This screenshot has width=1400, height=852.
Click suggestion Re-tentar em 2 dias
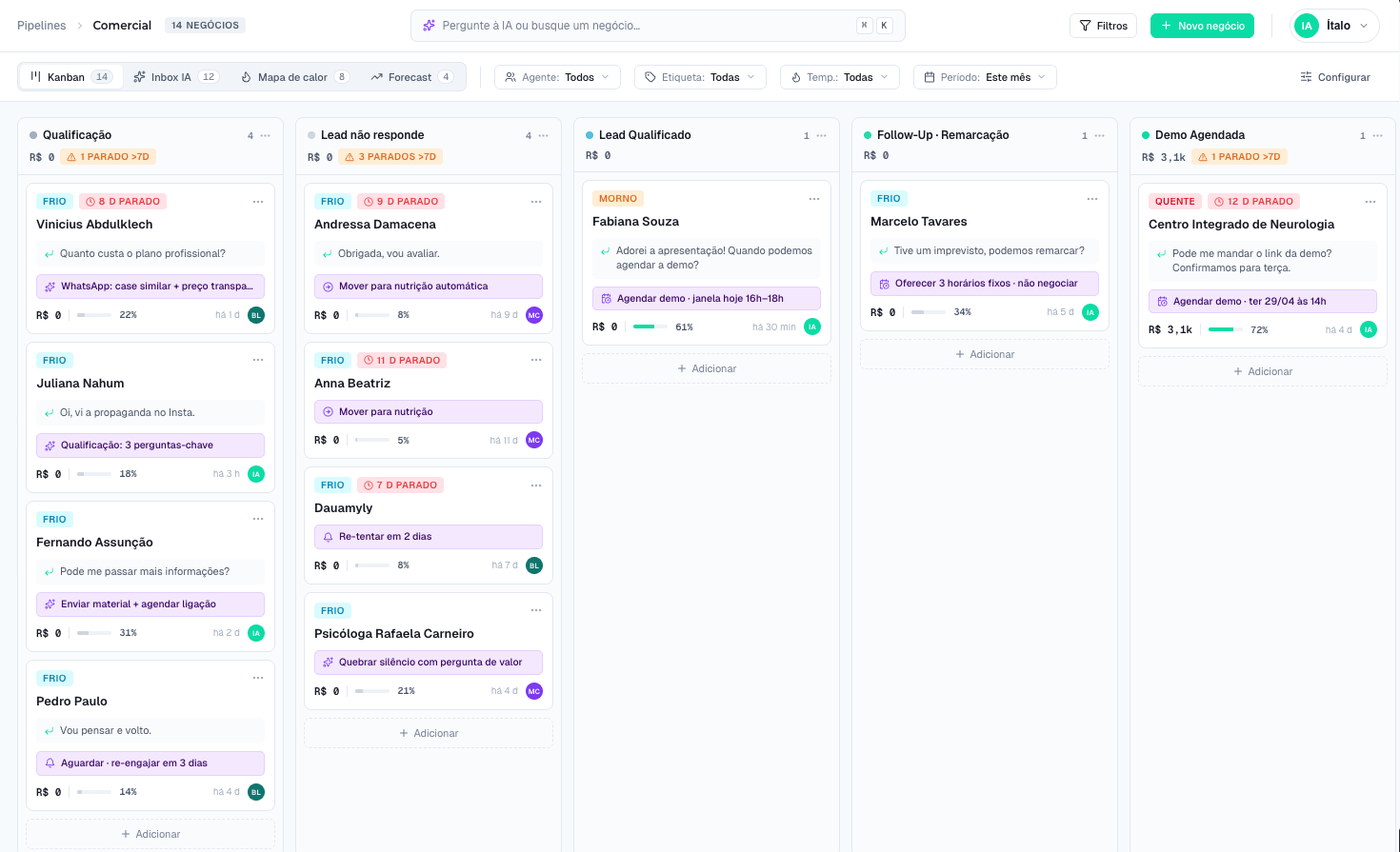point(429,537)
